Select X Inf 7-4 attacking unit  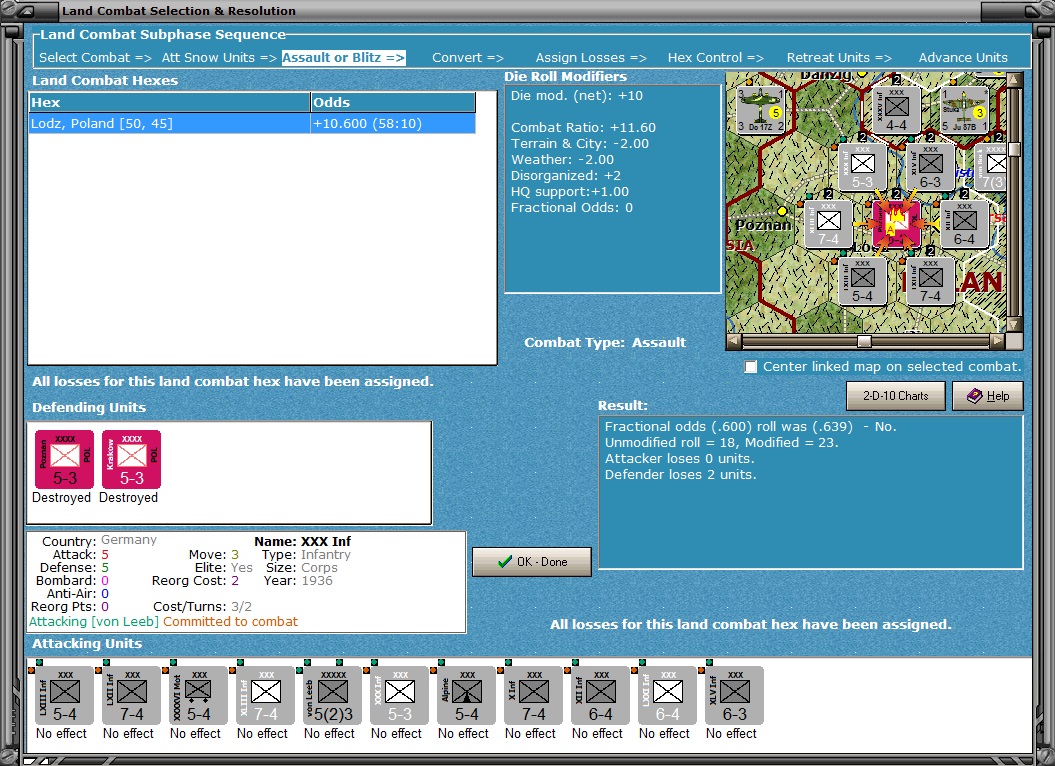pos(533,695)
